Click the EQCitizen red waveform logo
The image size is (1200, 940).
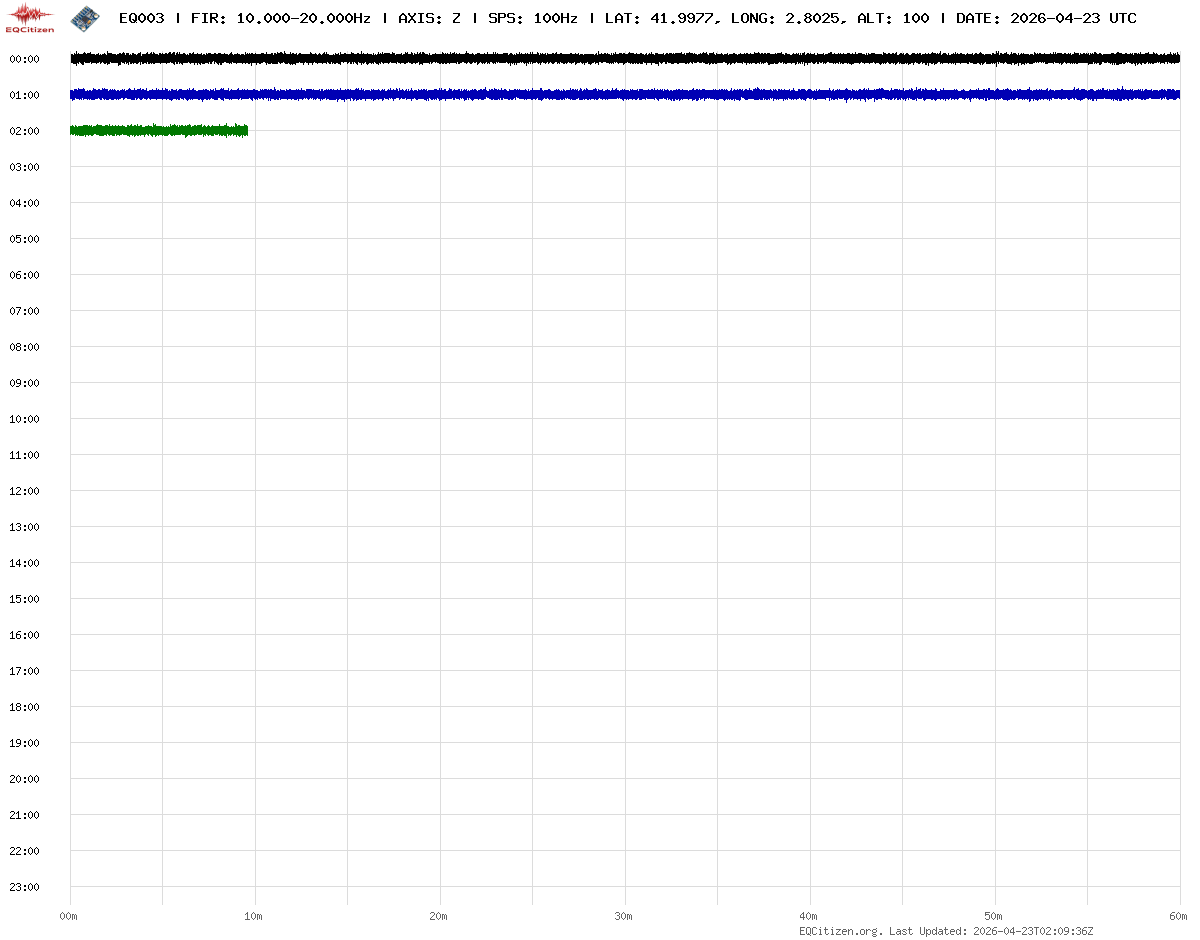(30, 17)
